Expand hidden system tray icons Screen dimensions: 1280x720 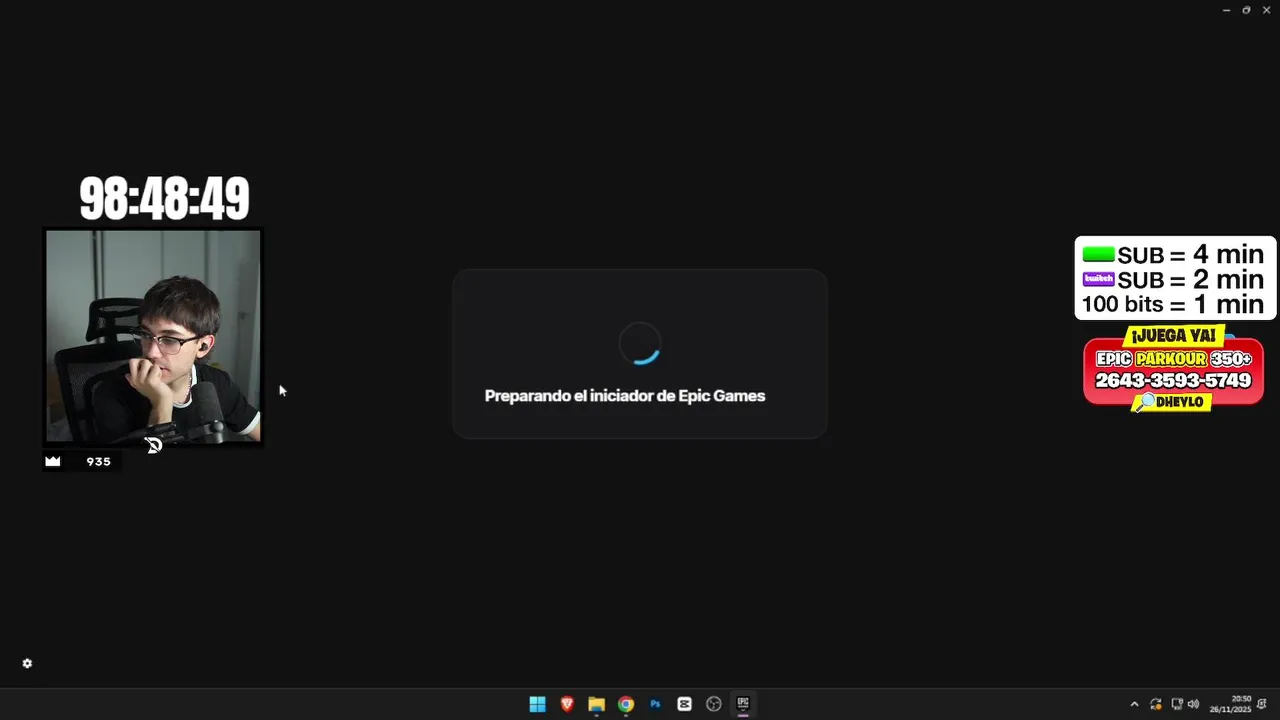click(x=1134, y=704)
